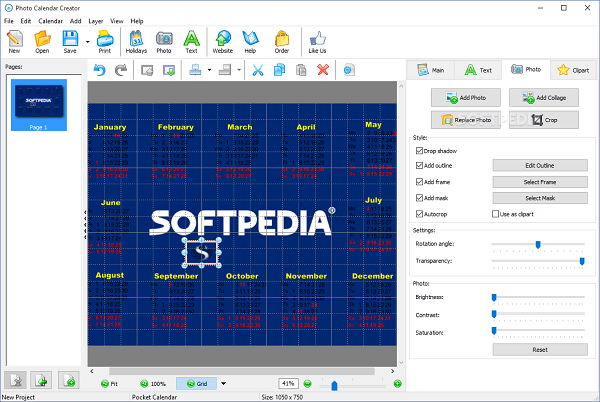This screenshot has width=600, height=402.
Task: Click the Cut scissors icon
Action: 257,70
